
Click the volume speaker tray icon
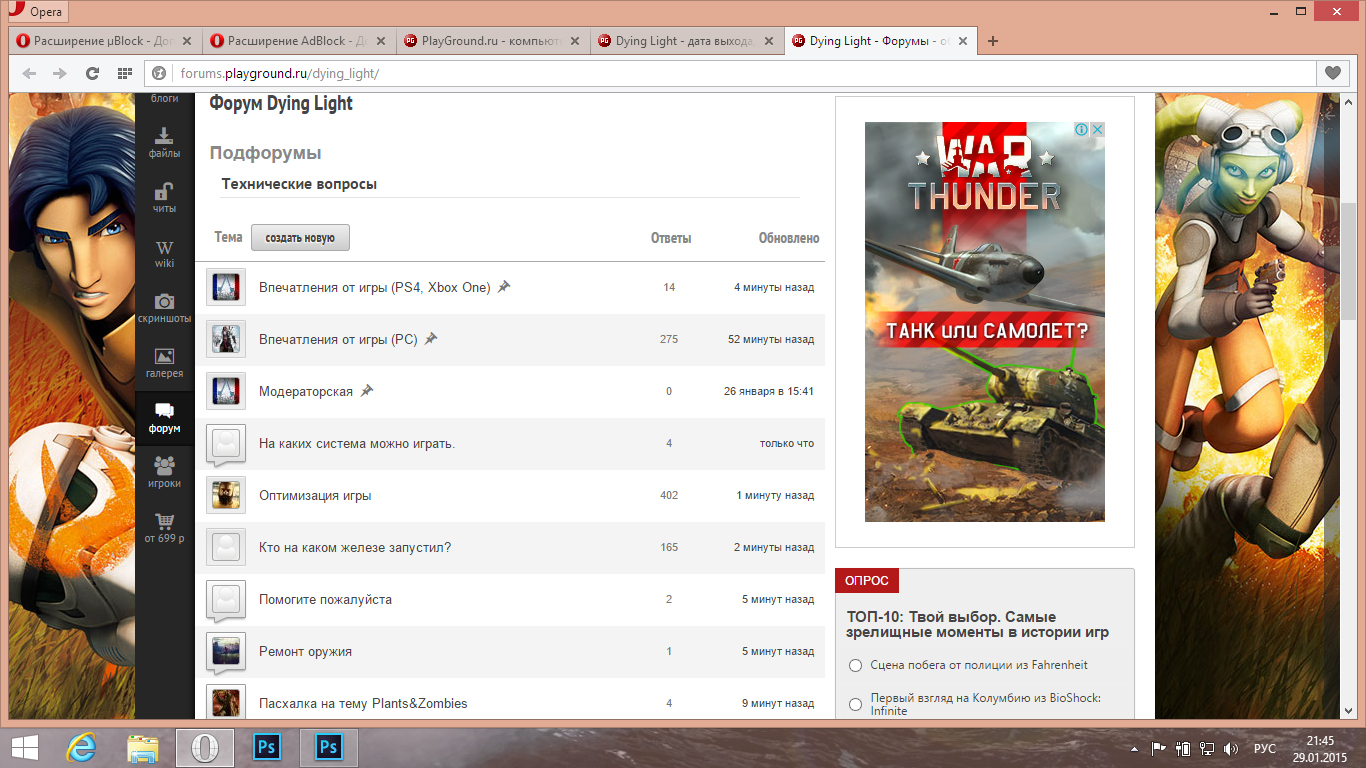pyautogui.click(x=1231, y=748)
